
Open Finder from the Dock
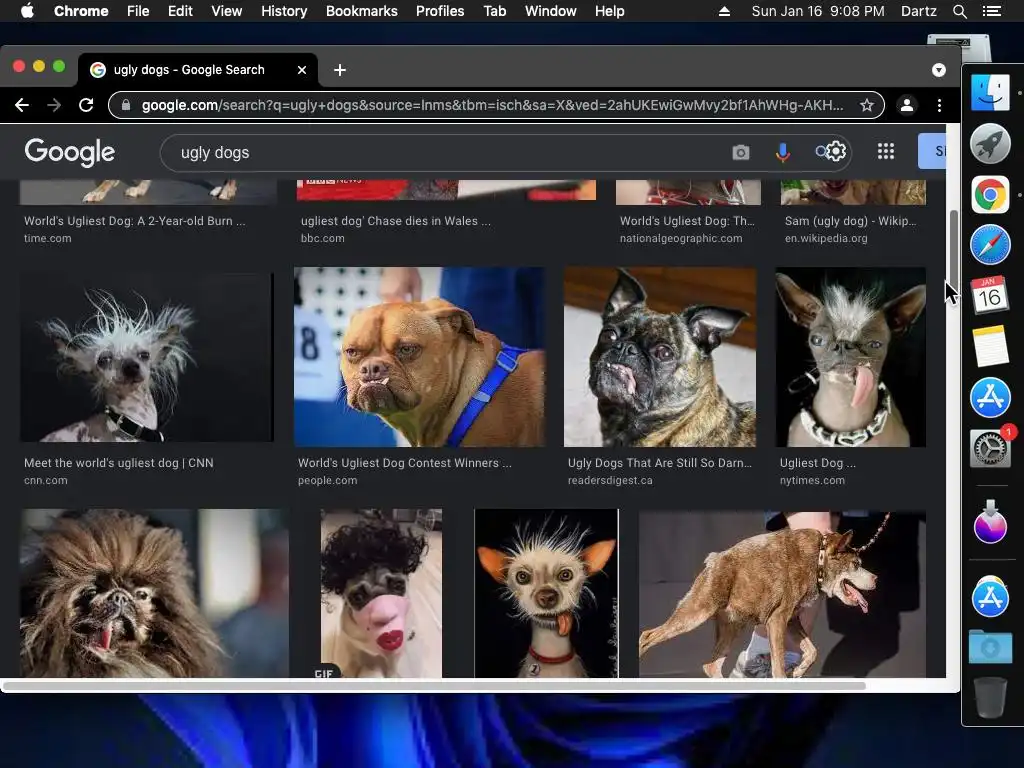(x=990, y=92)
